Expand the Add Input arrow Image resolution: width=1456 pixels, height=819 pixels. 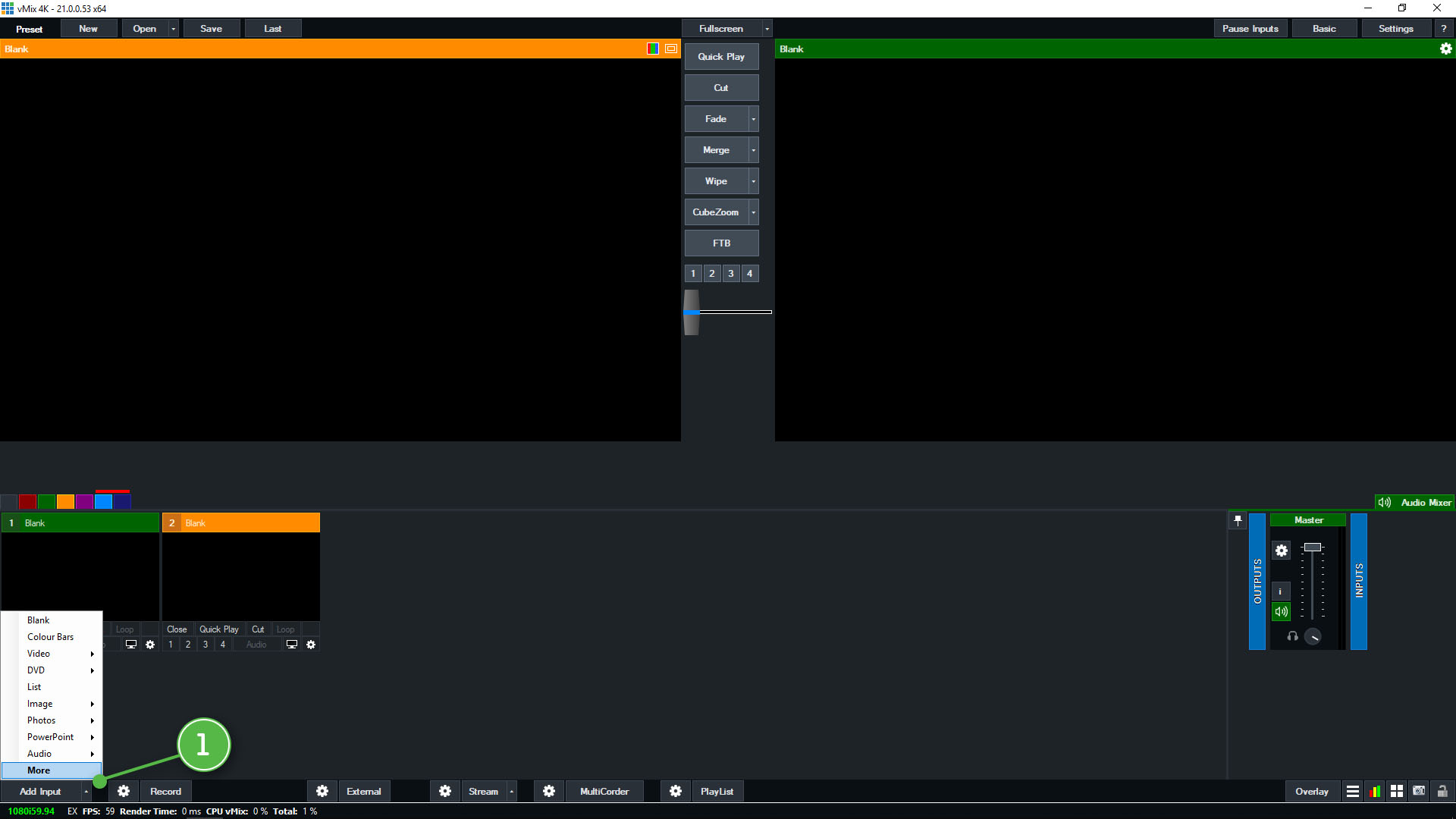click(x=86, y=791)
